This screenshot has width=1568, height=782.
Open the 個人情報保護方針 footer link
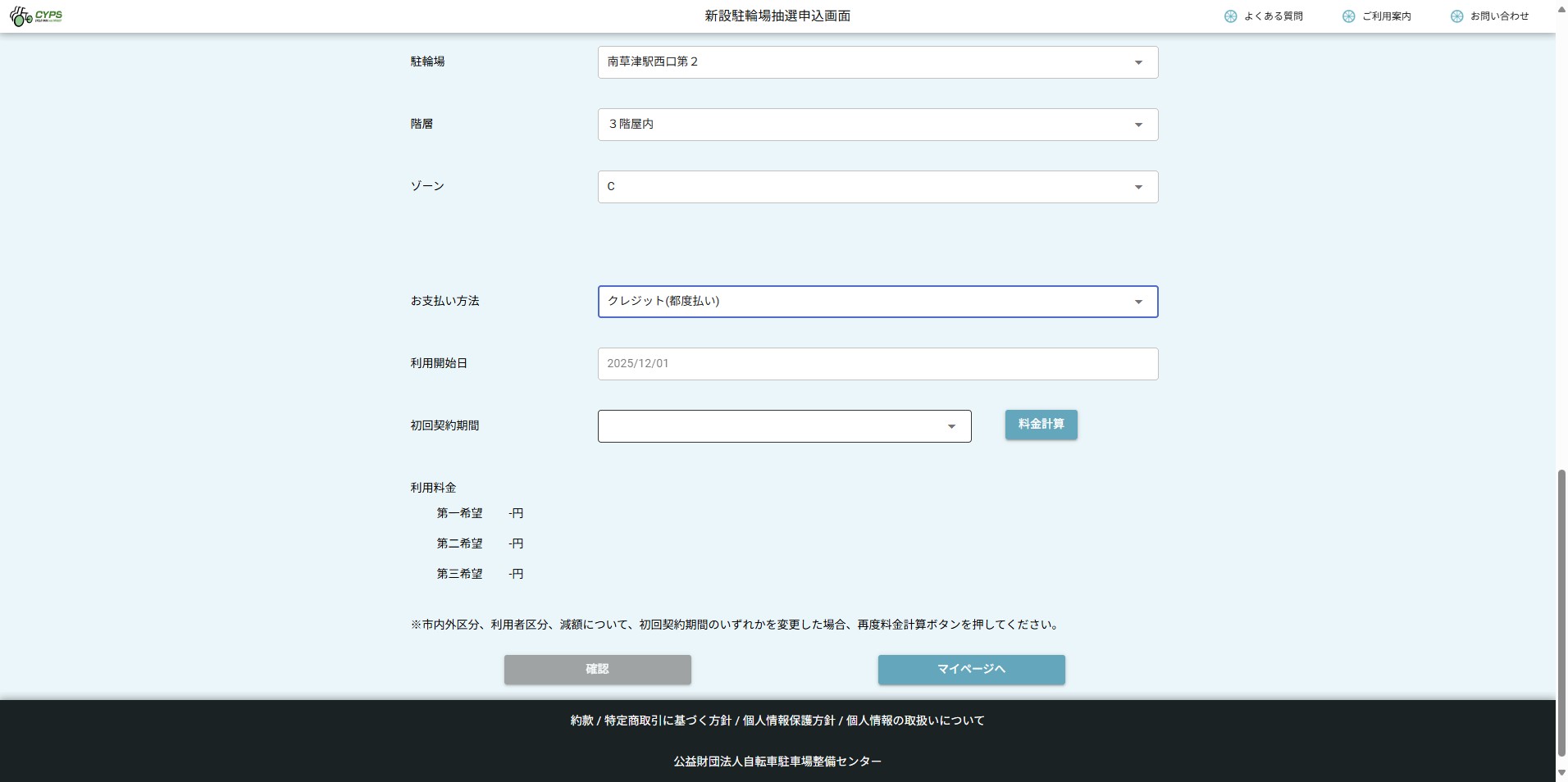tap(788, 721)
